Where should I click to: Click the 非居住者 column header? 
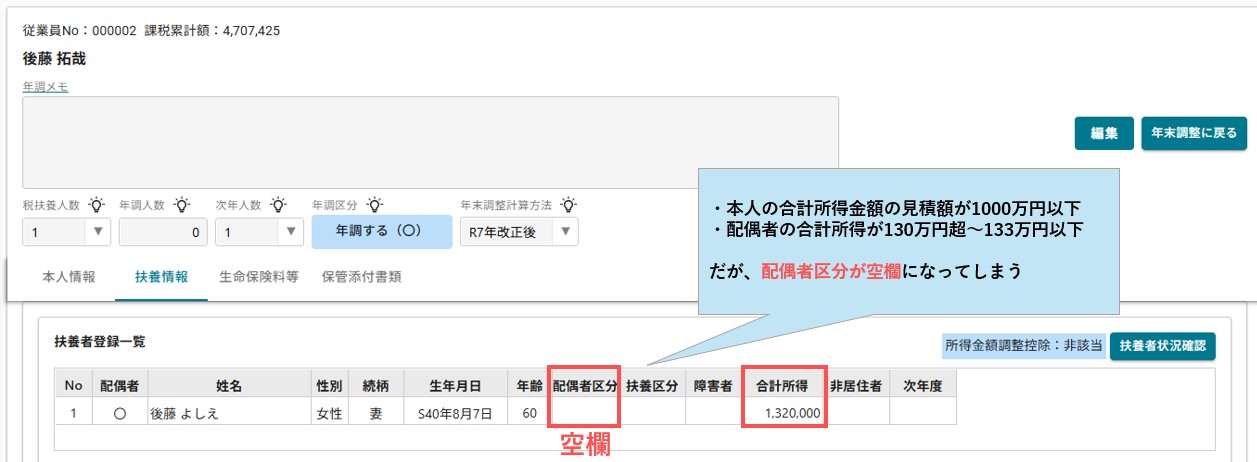tap(855, 384)
